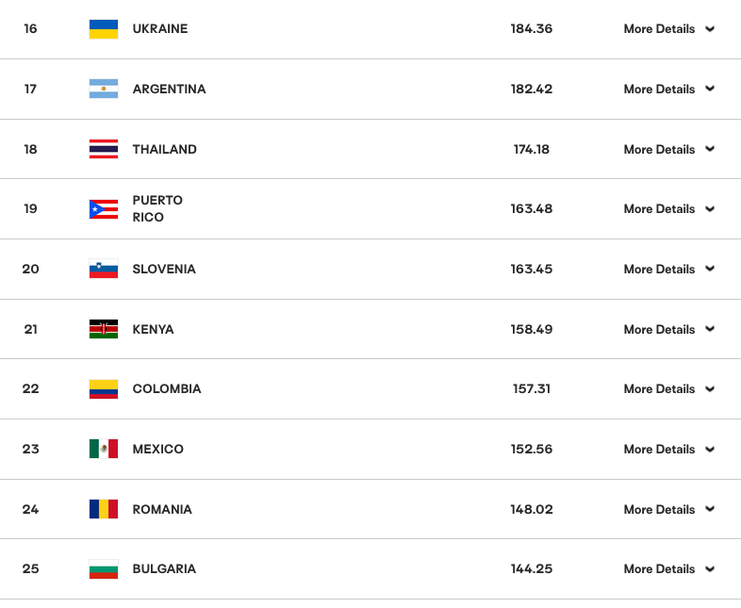Expand More Details chevron for Ukraine
This screenshot has height=608, width=741.
pyautogui.click(x=710, y=29)
